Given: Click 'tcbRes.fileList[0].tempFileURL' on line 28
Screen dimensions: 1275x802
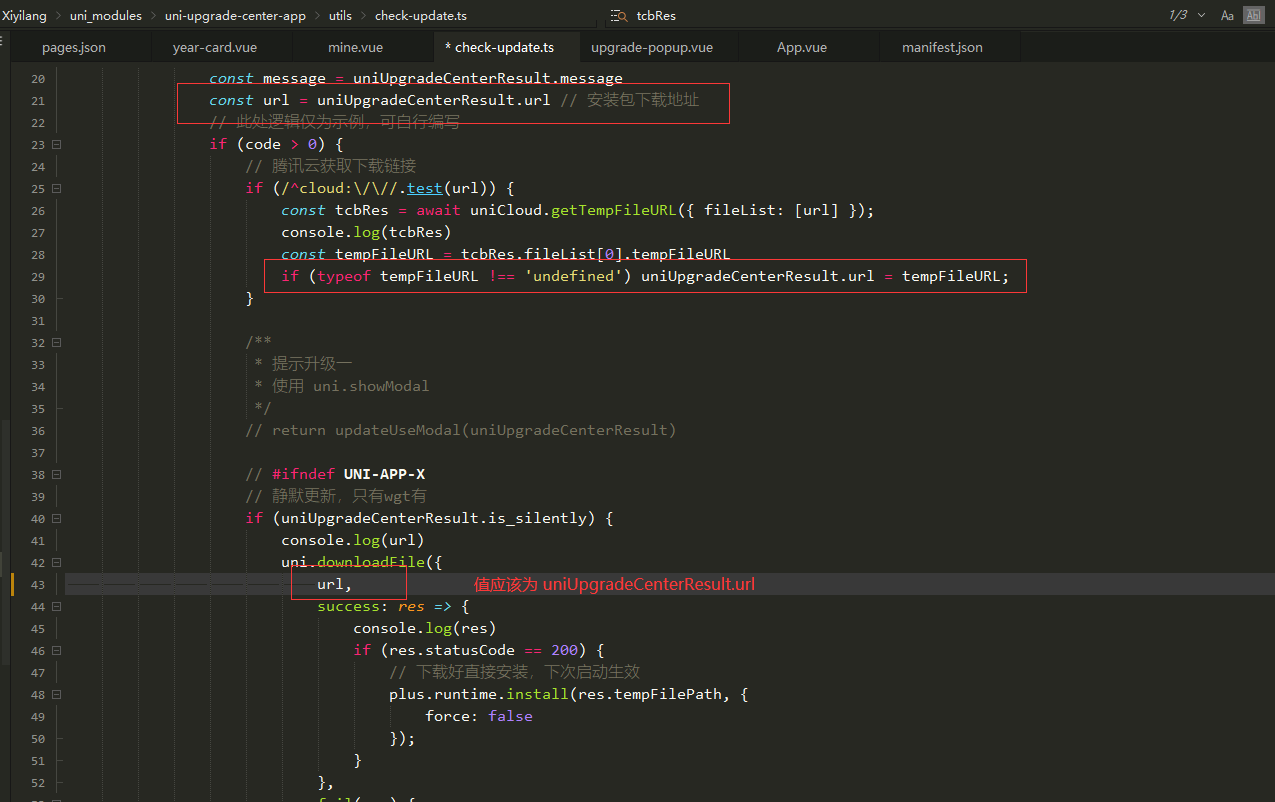Looking at the screenshot, I should click(x=596, y=254).
